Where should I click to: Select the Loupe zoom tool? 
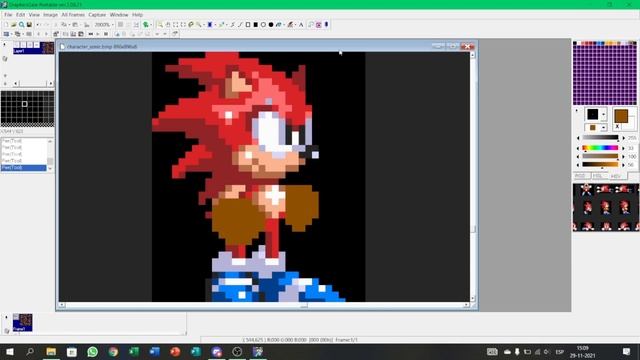160,24
